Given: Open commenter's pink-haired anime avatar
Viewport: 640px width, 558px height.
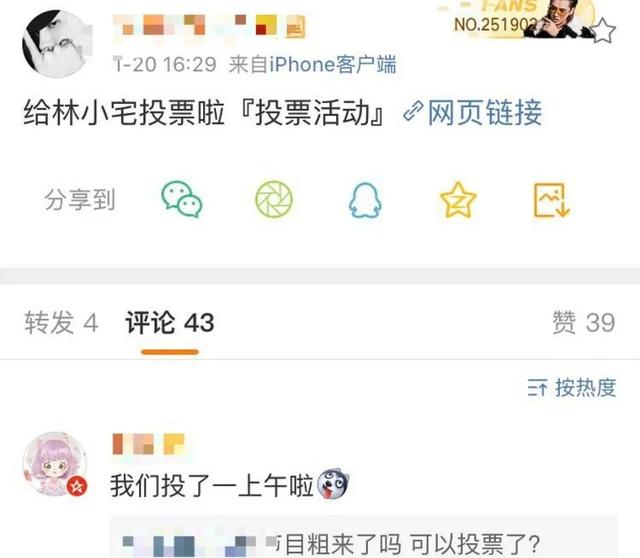Looking at the screenshot, I should 55,464.
